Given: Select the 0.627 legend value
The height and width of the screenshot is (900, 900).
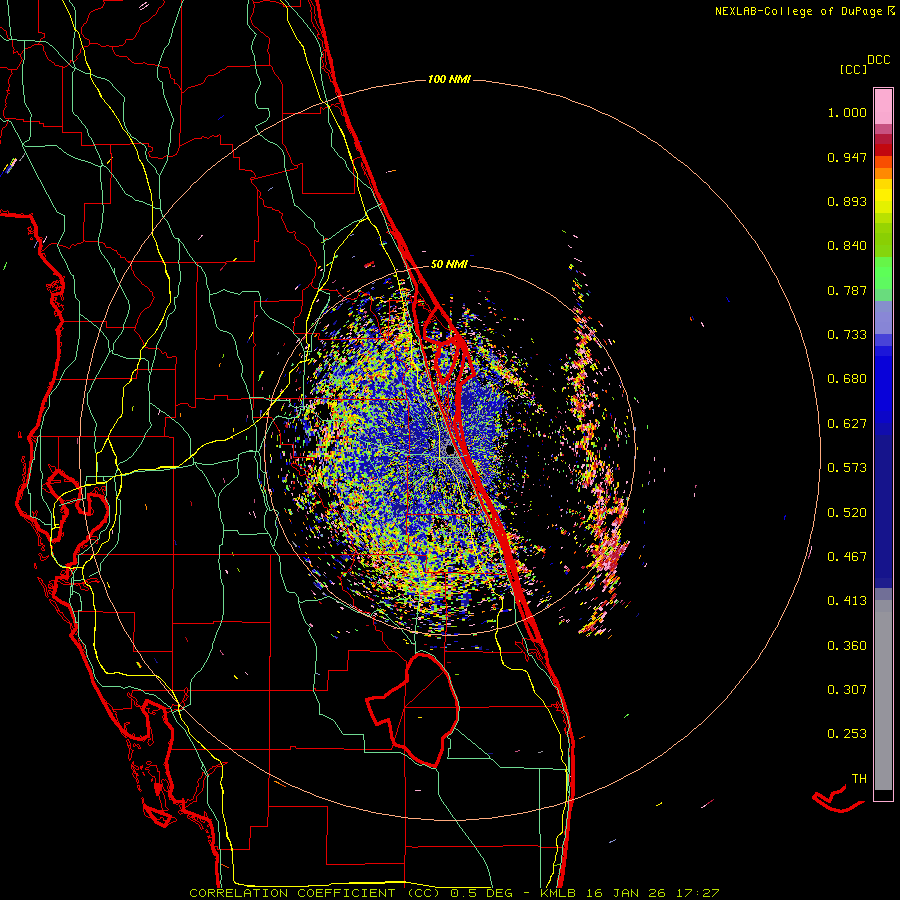Looking at the screenshot, I should click(847, 424).
